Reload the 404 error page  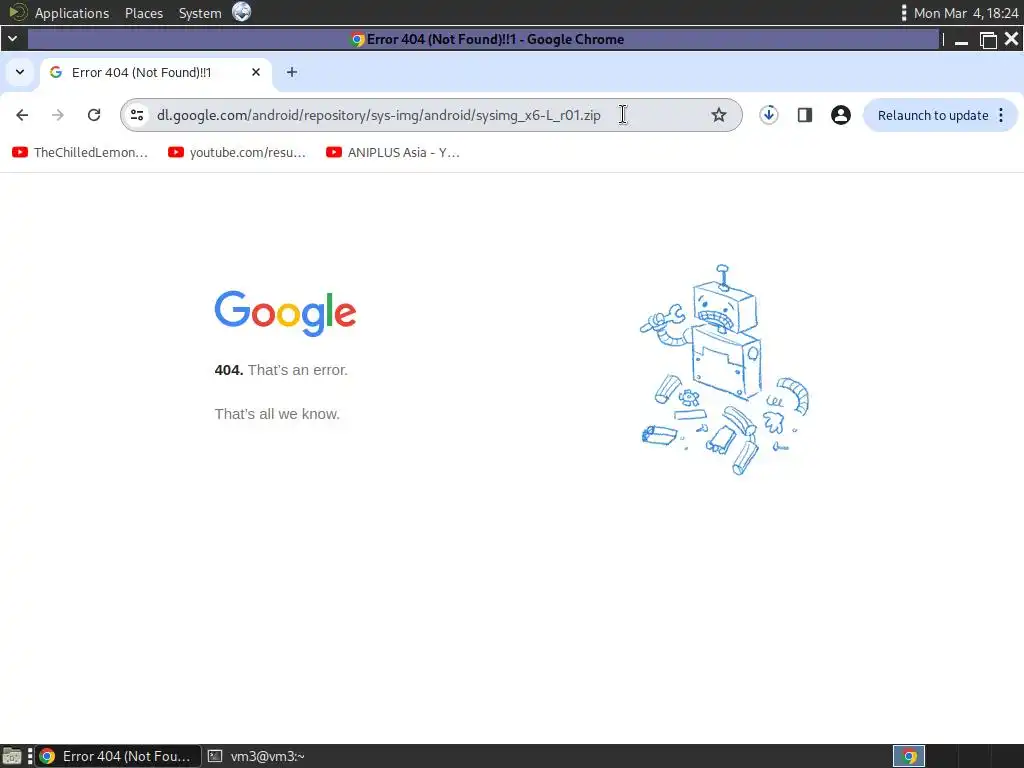tap(94, 115)
